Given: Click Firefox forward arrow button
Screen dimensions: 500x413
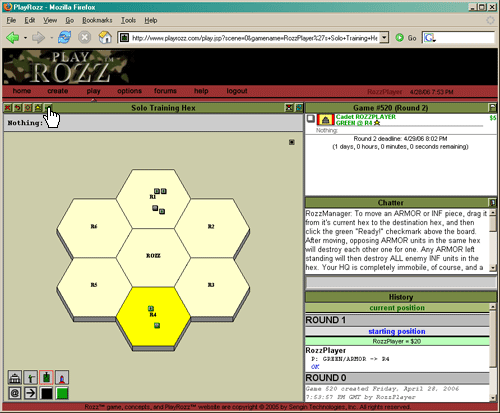Looking at the screenshot, I should 38,38.
